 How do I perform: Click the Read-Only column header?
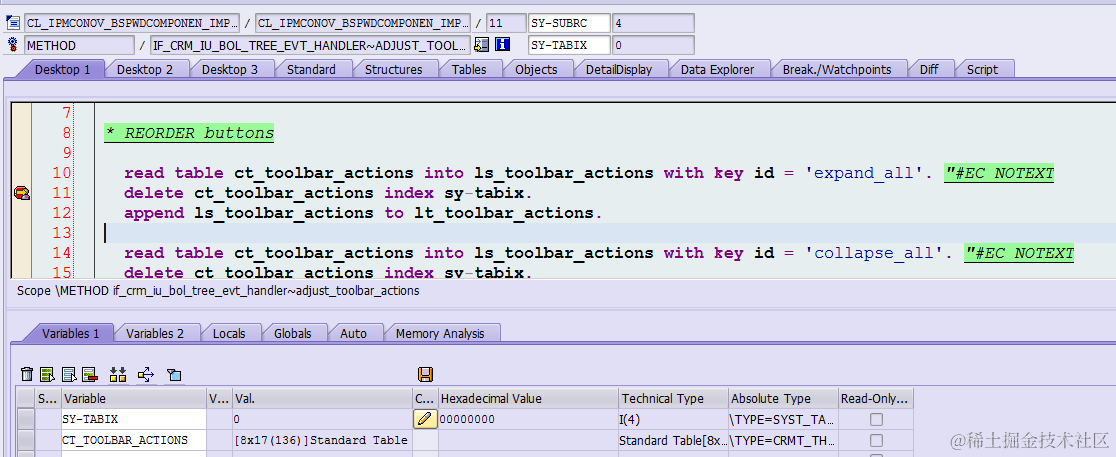click(875, 399)
